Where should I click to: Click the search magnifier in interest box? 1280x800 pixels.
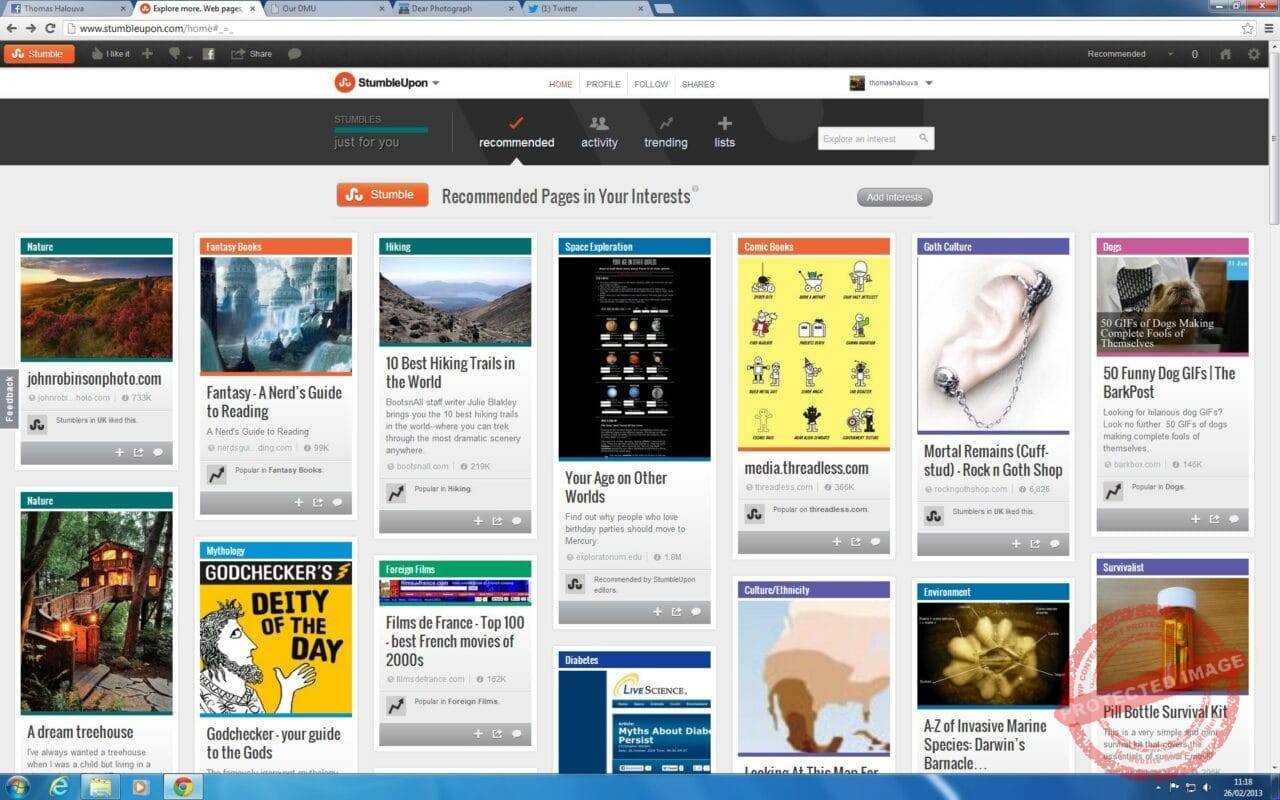[x=923, y=139]
